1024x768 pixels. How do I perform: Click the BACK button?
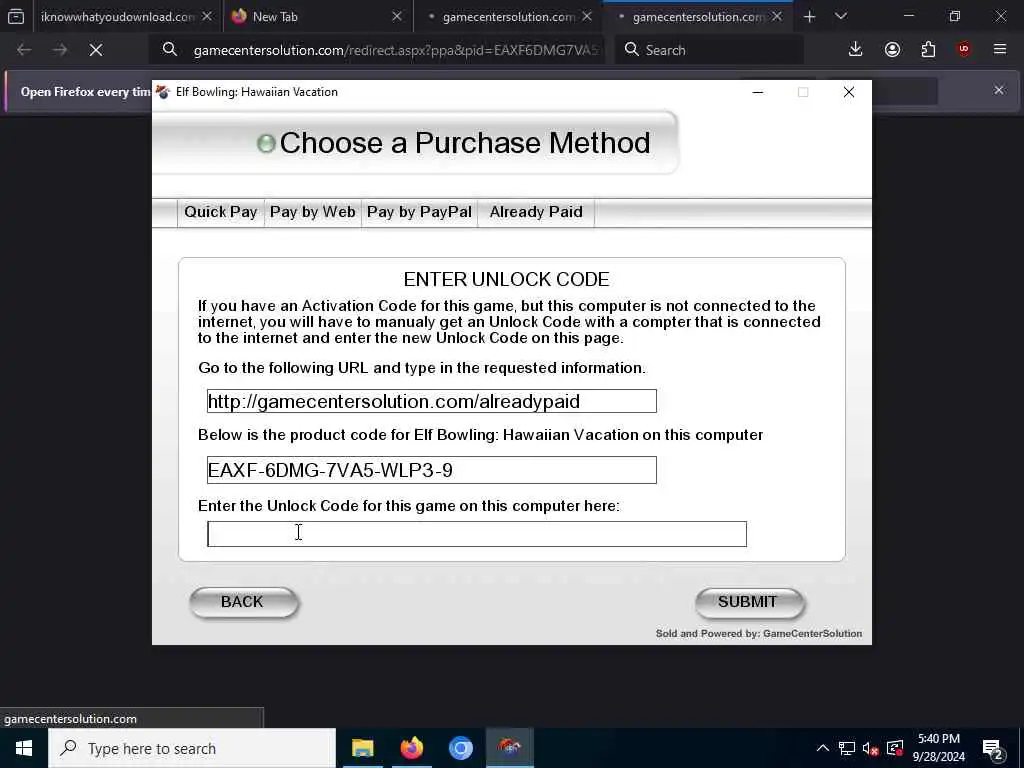click(243, 602)
